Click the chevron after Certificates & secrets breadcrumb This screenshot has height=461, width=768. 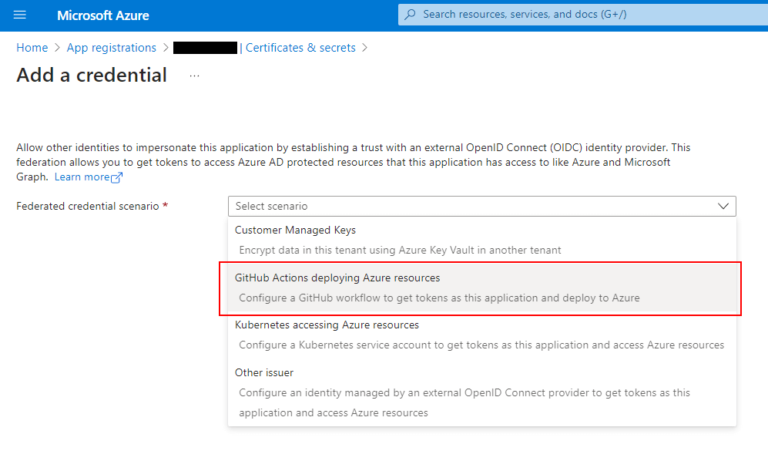point(365,48)
